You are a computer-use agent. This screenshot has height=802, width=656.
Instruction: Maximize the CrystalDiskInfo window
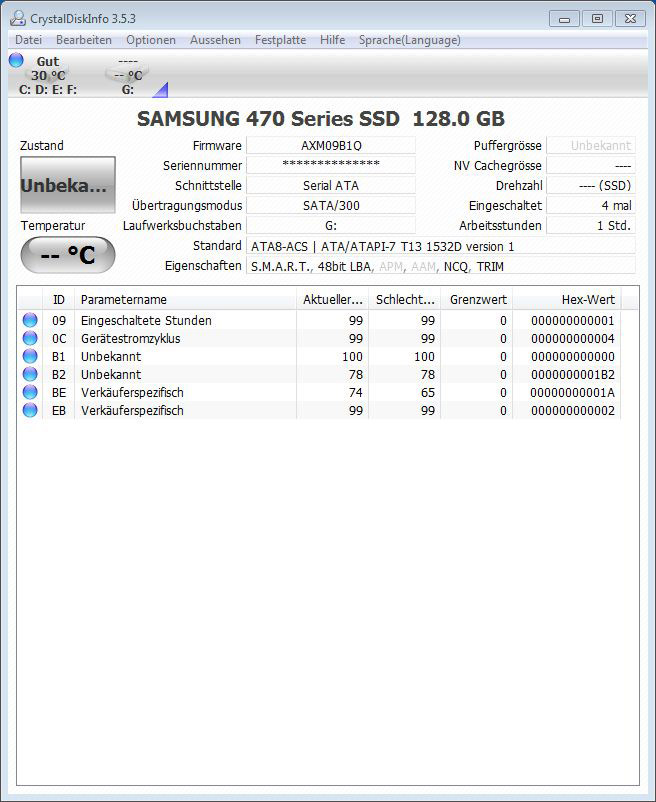(597, 19)
